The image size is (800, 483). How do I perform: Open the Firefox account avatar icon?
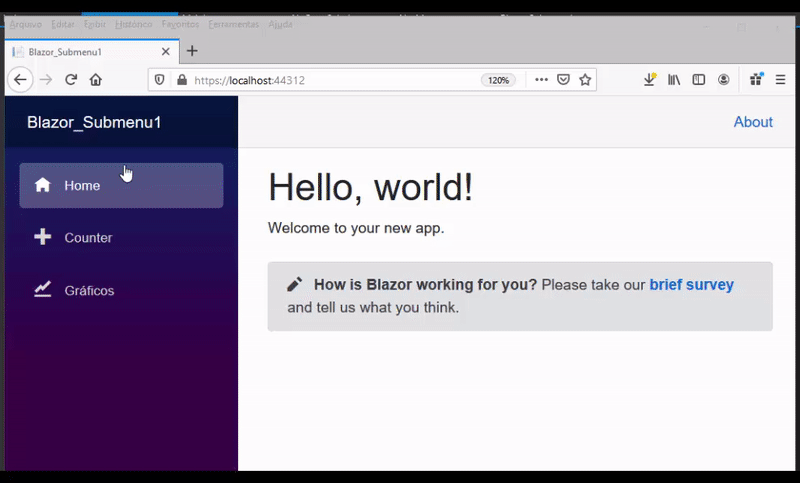click(723, 80)
